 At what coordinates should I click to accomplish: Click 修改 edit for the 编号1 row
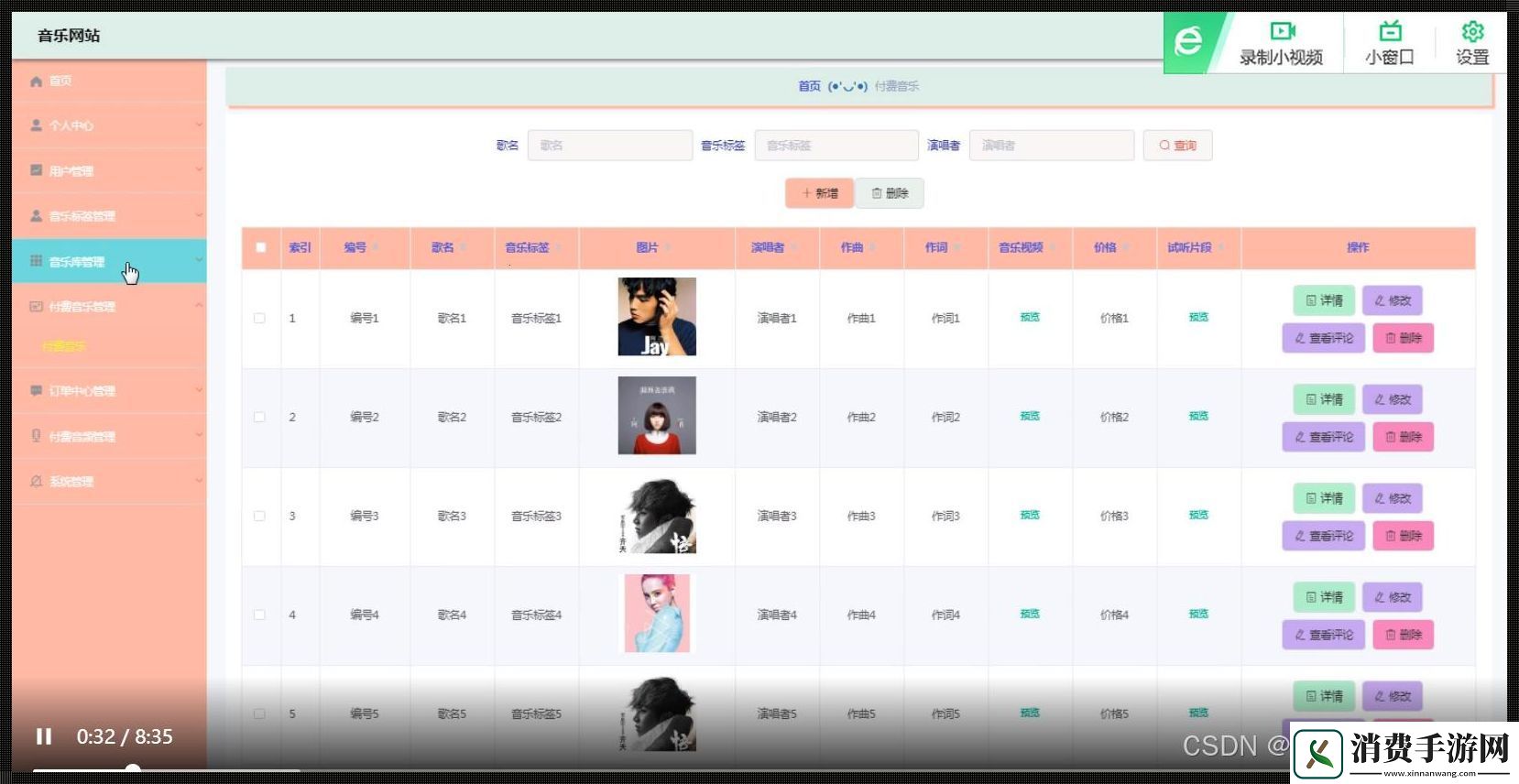tap(1393, 300)
